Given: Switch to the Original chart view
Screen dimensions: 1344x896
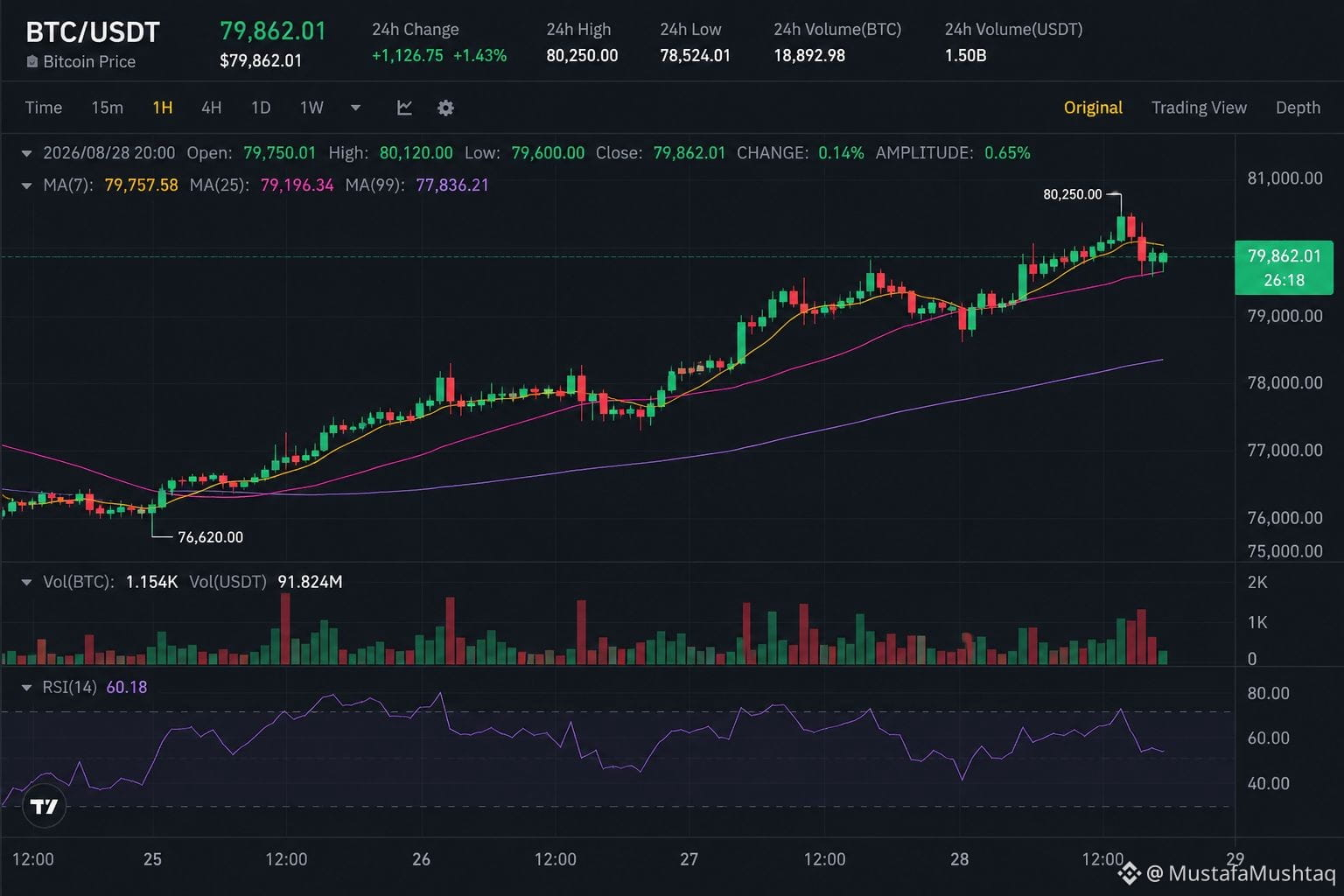Looking at the screenshot, I should [x=1093, y=108].
